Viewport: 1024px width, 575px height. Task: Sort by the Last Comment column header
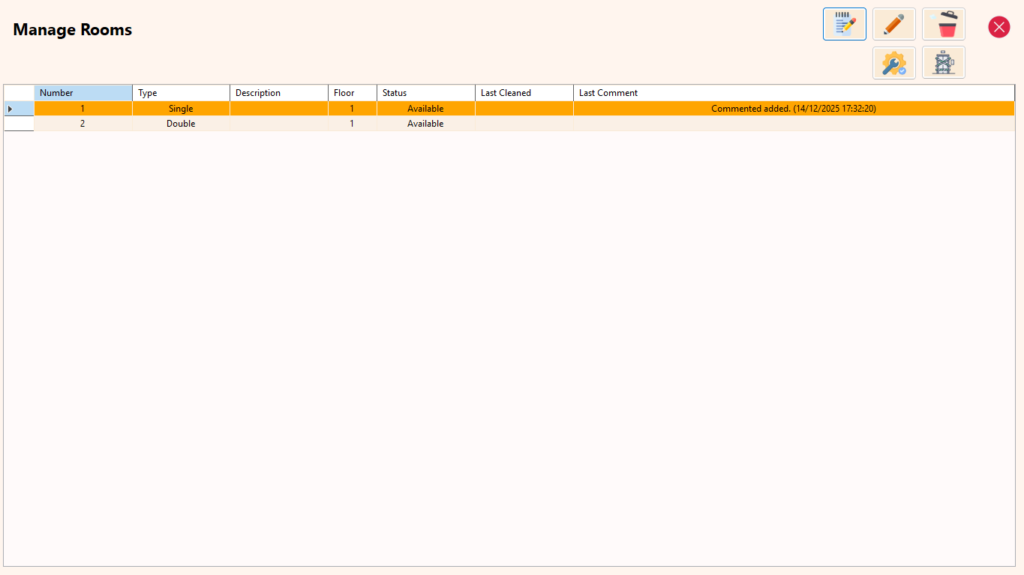click(x=793, y=93)
